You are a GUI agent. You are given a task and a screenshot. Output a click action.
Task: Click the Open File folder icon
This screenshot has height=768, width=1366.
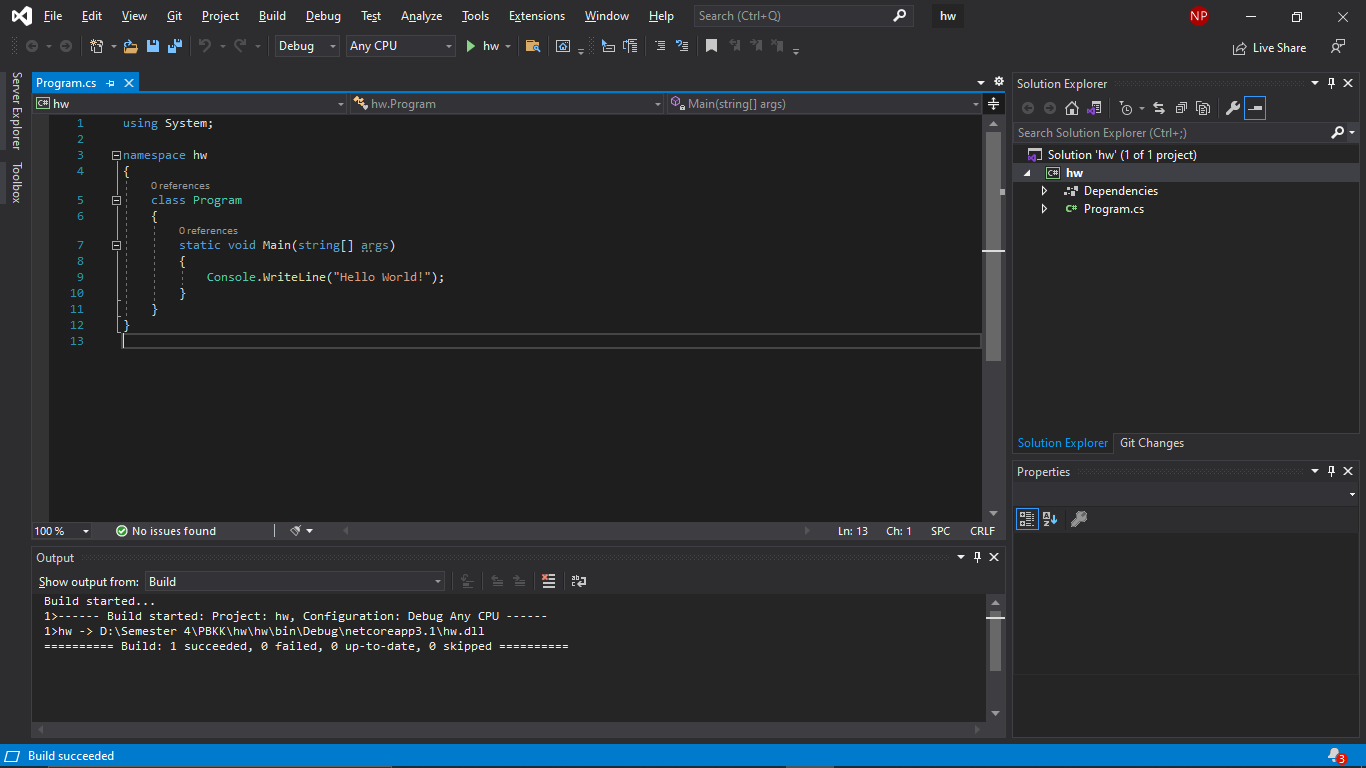[130, 46]
